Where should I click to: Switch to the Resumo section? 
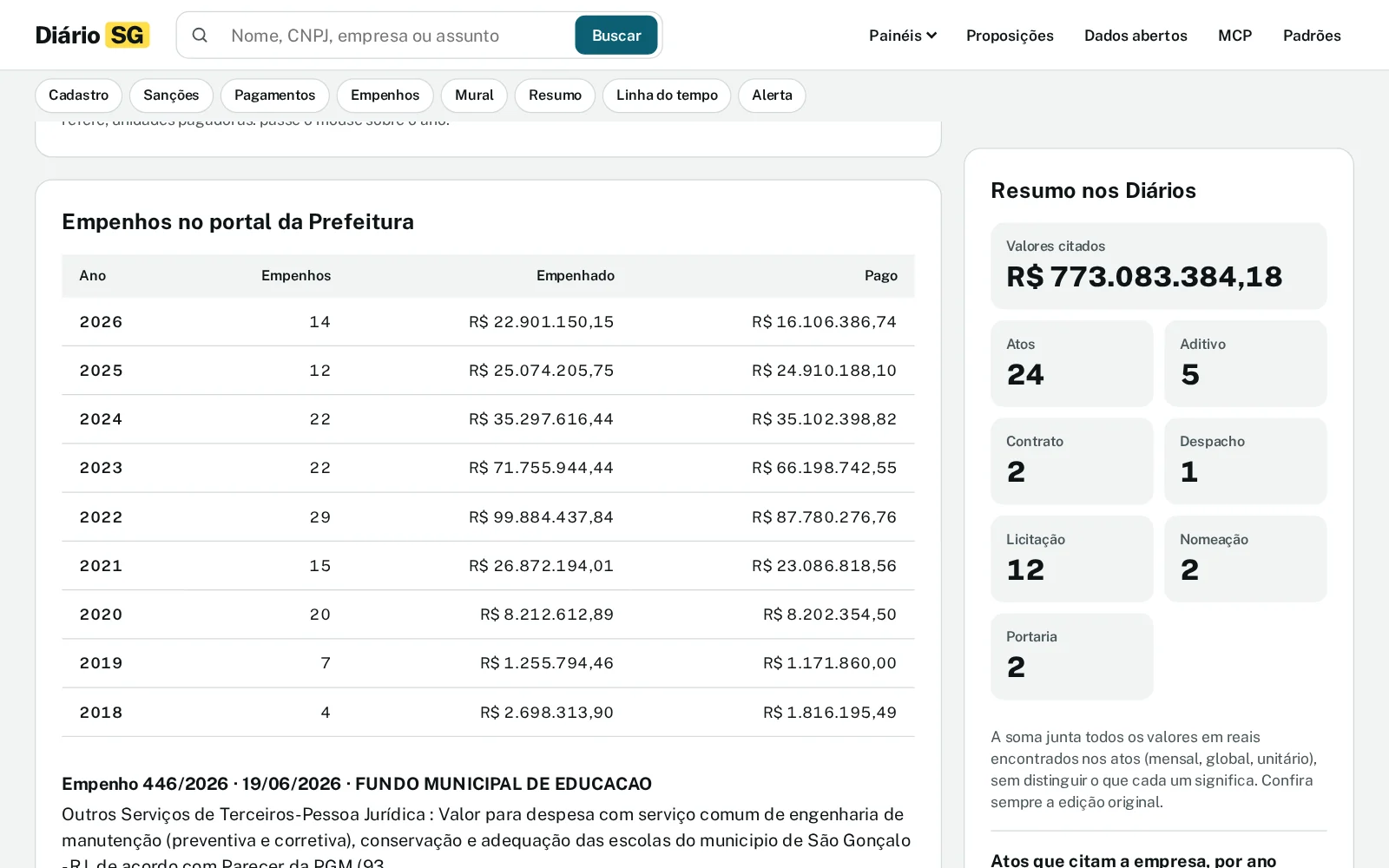pos(555,95)
